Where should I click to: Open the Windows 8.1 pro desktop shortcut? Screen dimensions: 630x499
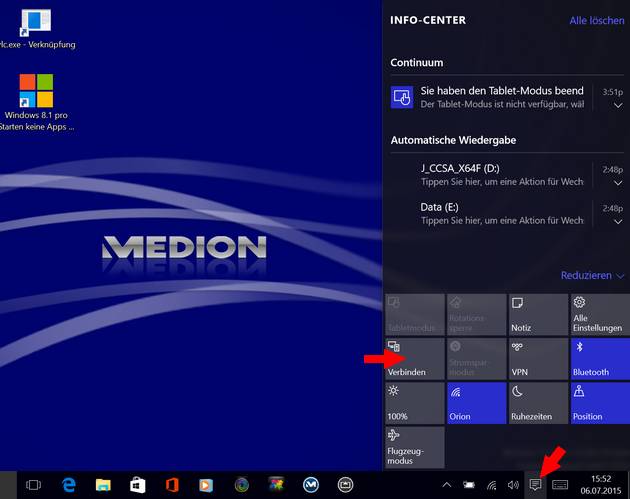click(36, 102)
